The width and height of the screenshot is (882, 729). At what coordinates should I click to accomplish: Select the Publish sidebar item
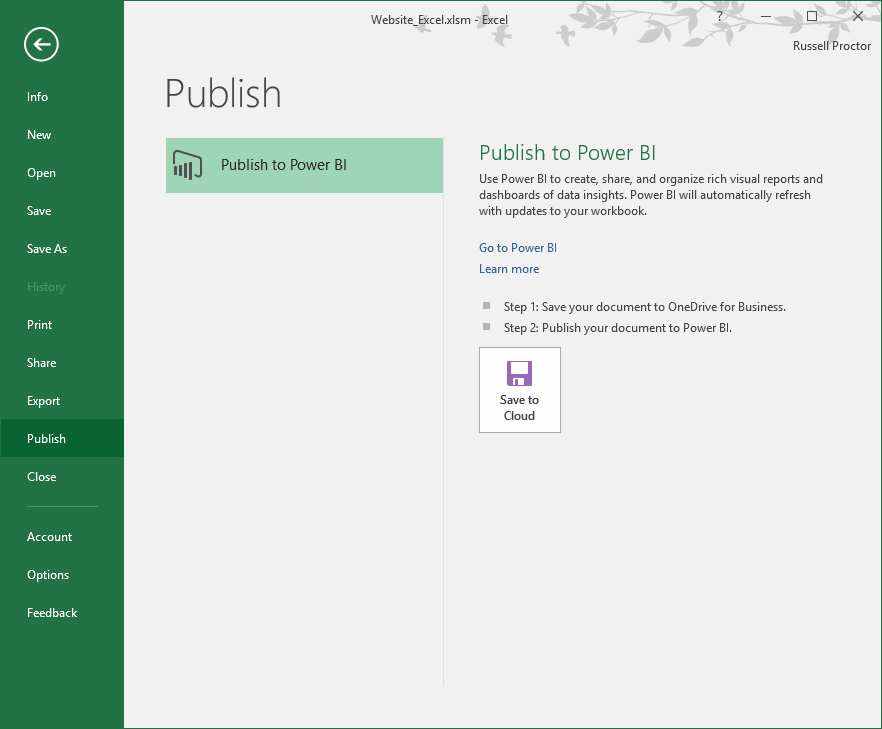(x=62, y=439)
